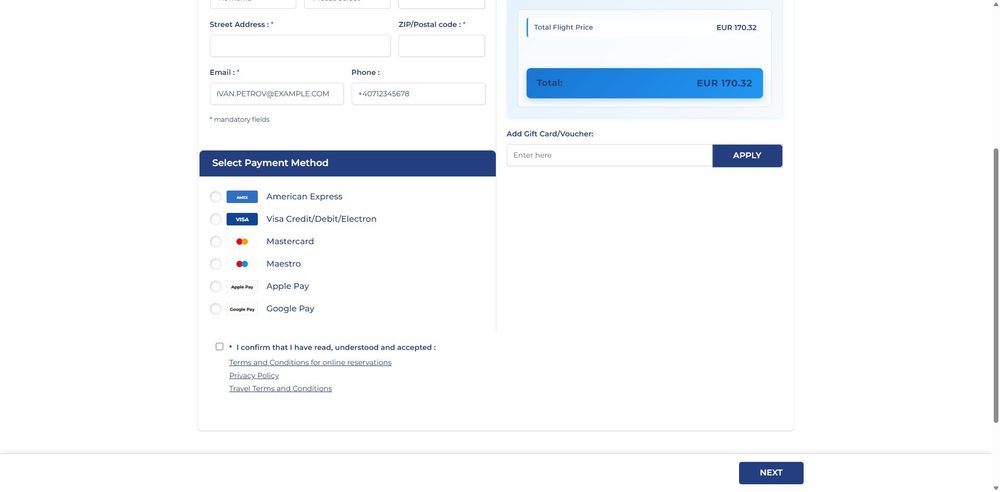Pick the Maestro radio button
The width and height of the screenshot is (1000, 492).
click(x=216, y=264)
